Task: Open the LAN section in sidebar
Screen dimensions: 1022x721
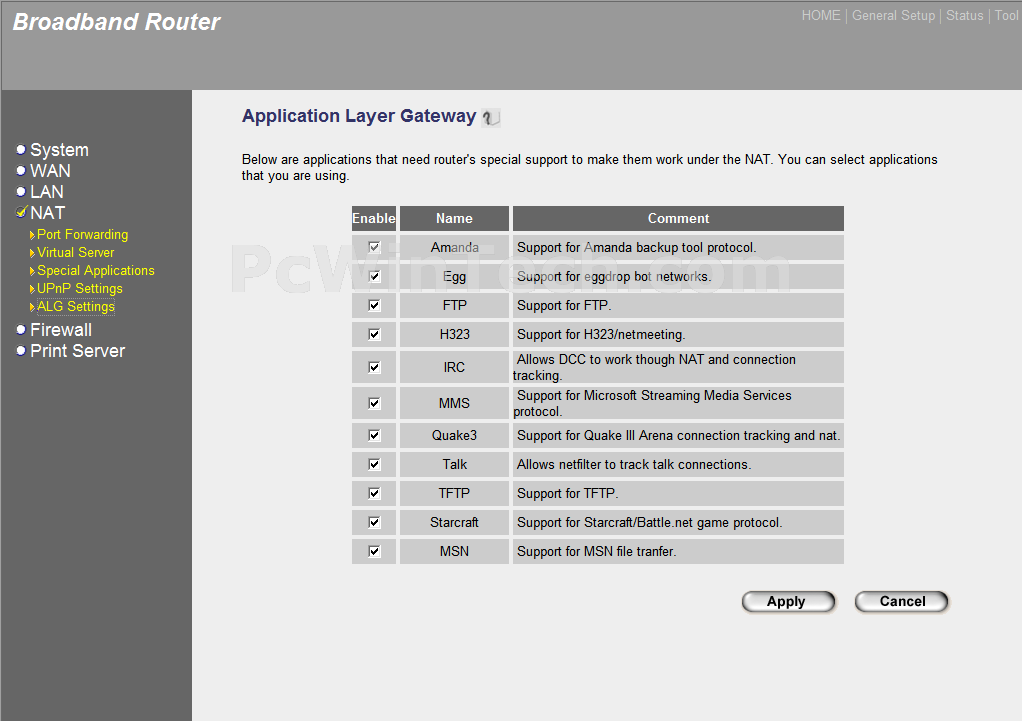Action: [x=47, y=192]
